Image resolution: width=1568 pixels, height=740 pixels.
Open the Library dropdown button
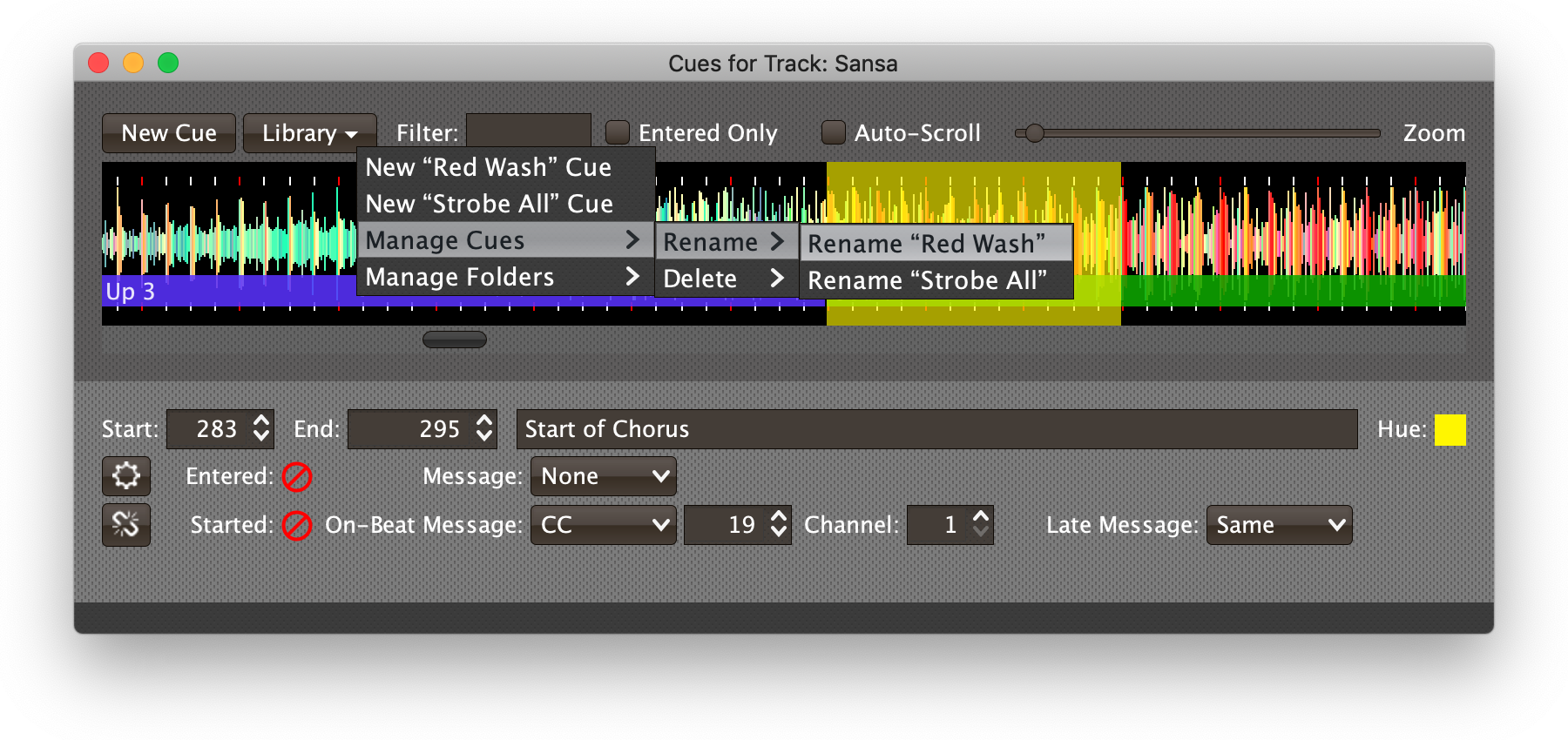[309, 133]
